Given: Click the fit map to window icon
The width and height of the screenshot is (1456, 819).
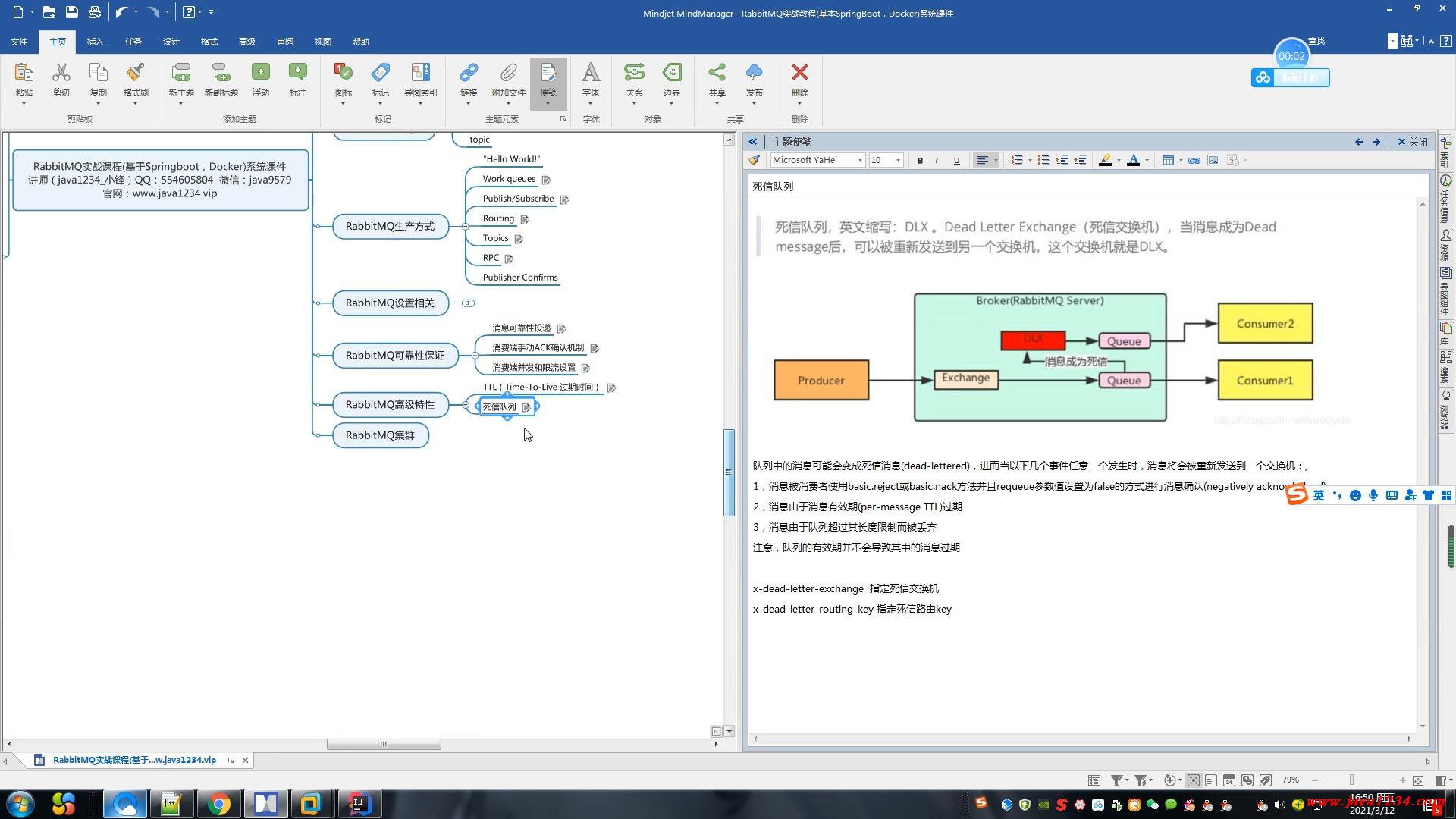Looking at the screenshot, I should coord(1418,780).
